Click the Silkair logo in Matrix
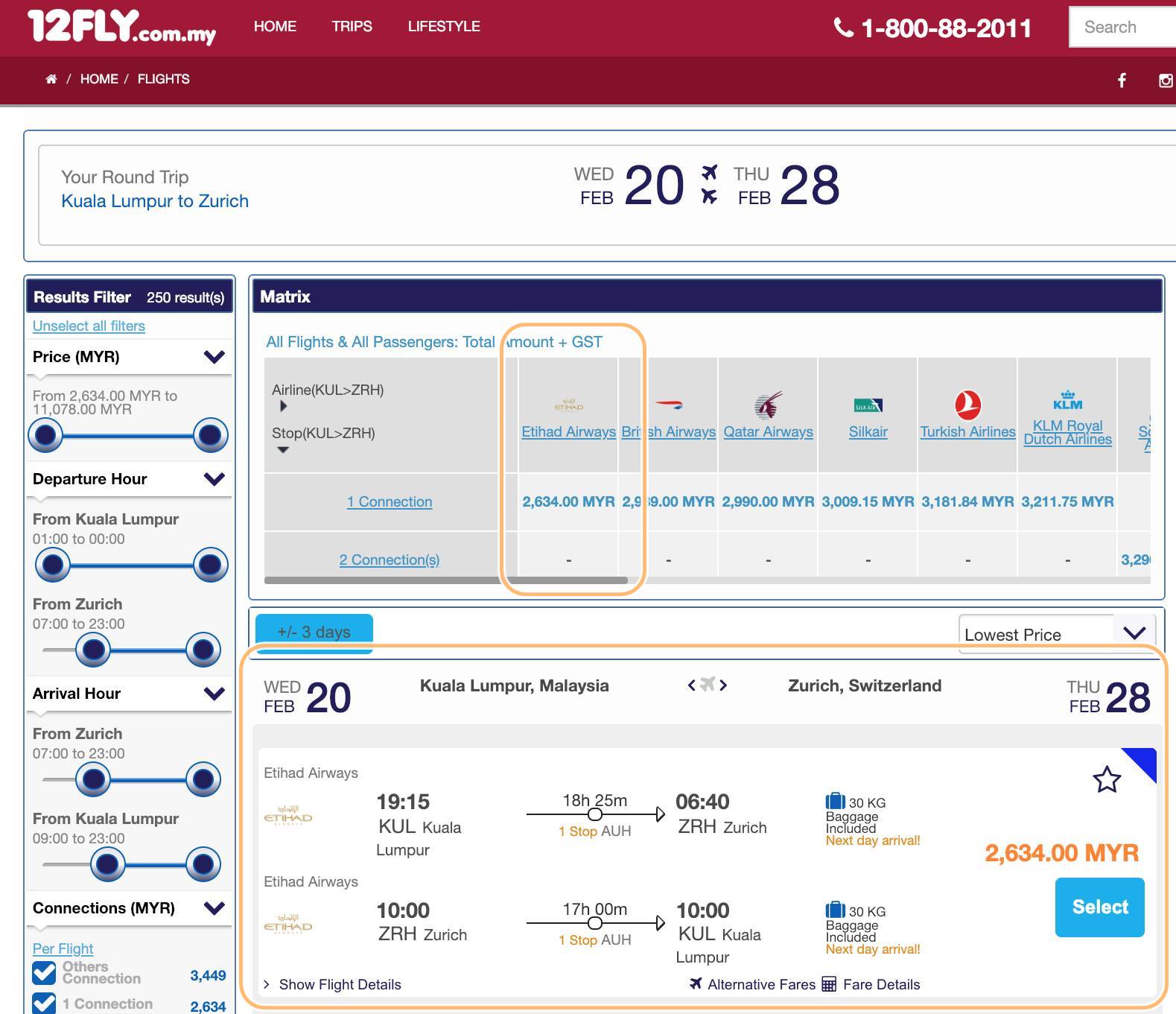 [x=868, y=405]
